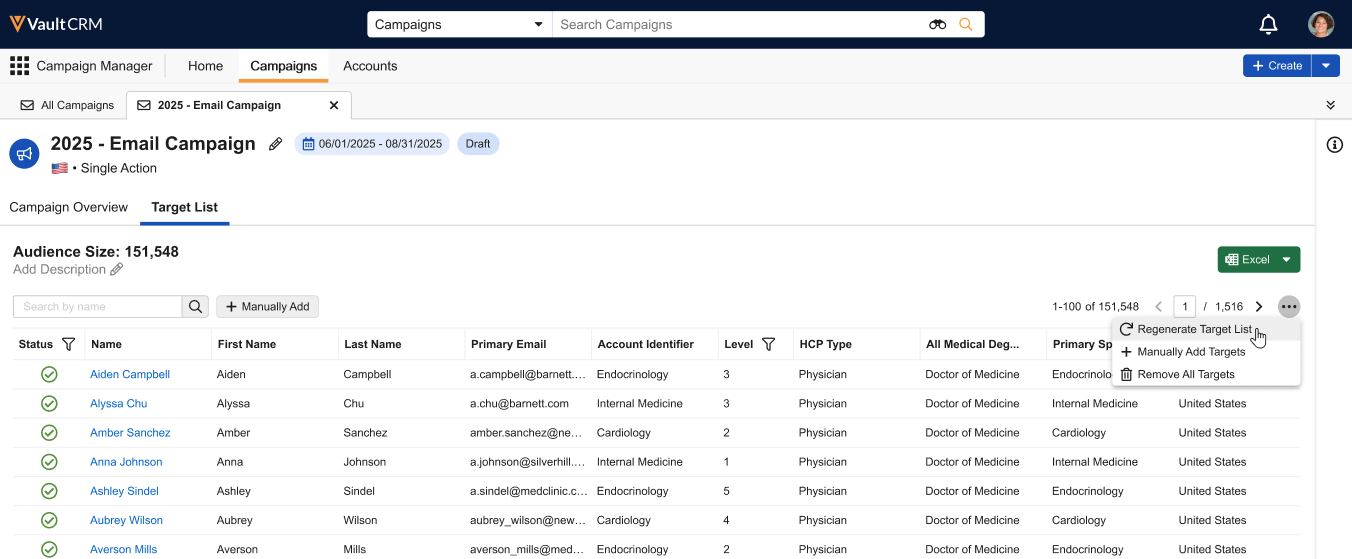Click the binoculars advanced search icon

point(937,24)
